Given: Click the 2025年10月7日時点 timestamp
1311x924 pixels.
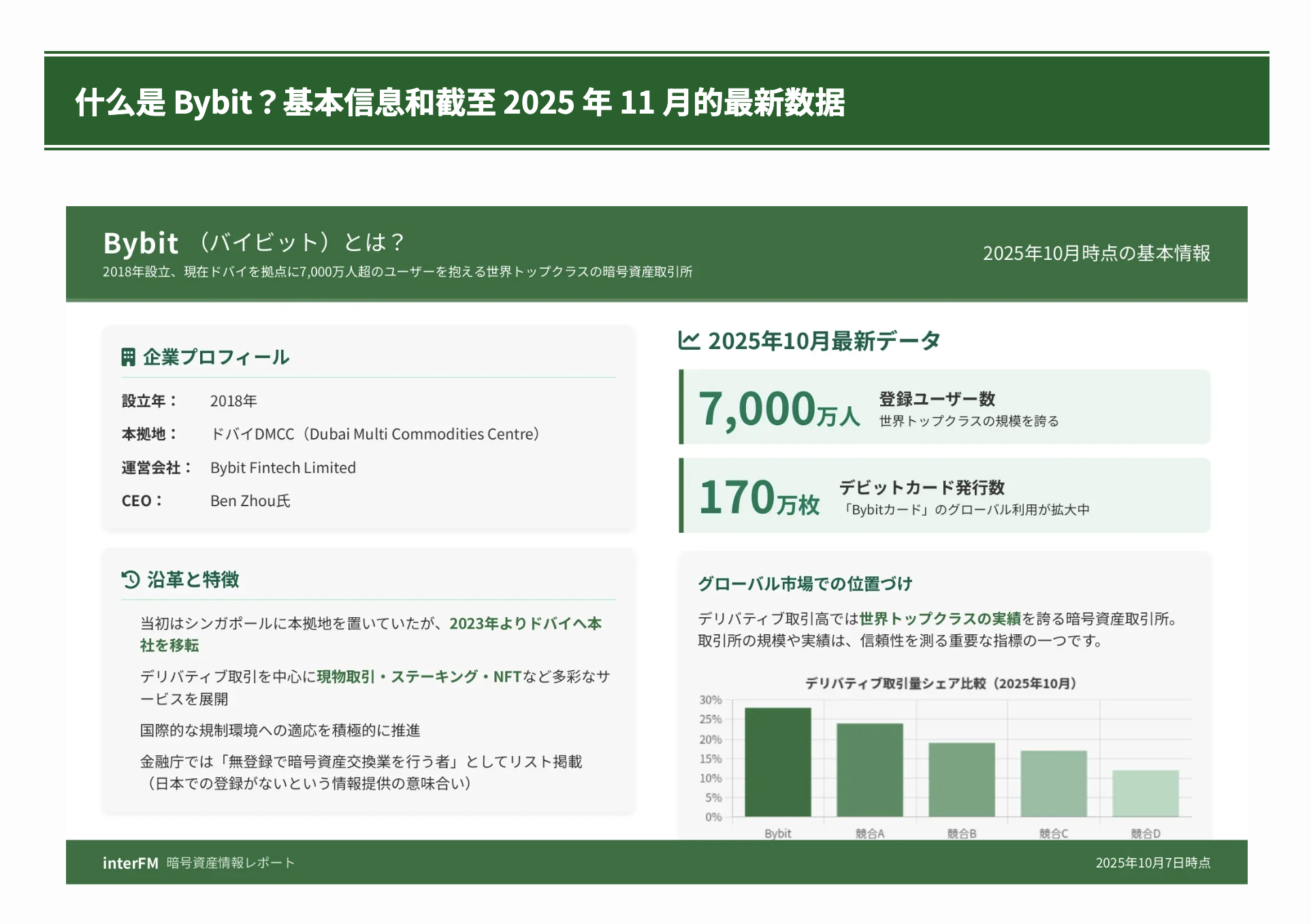Looking at the screenshot, I should (x=1152, y=863).
